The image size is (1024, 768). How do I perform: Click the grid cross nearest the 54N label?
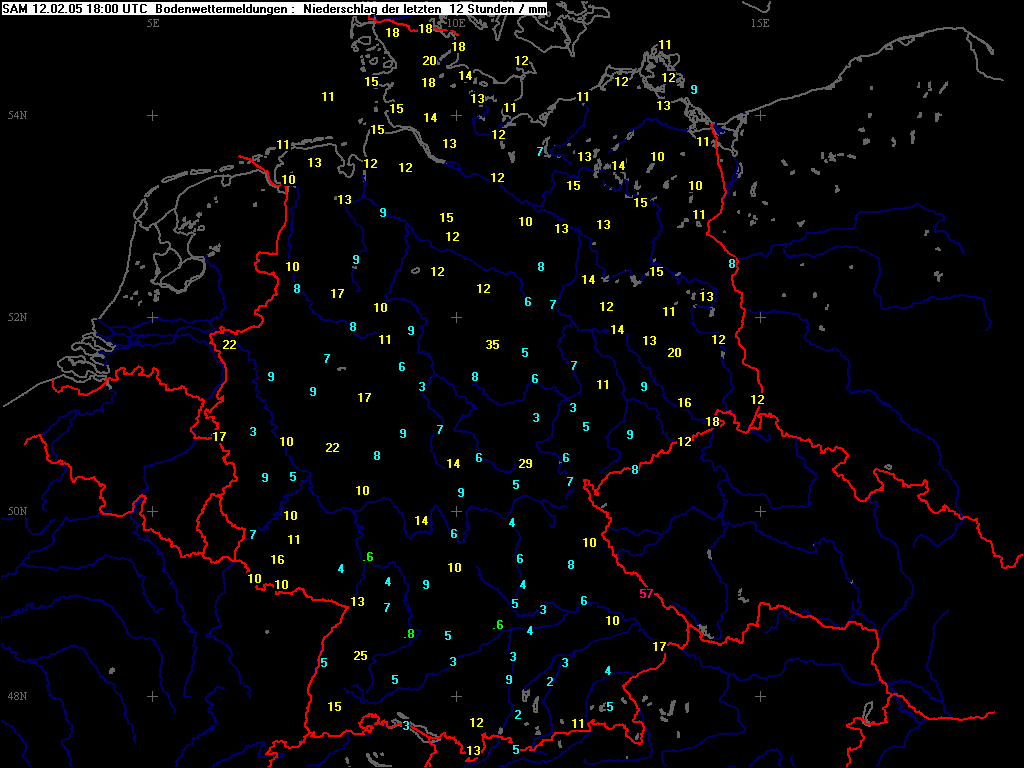[152, 116]
